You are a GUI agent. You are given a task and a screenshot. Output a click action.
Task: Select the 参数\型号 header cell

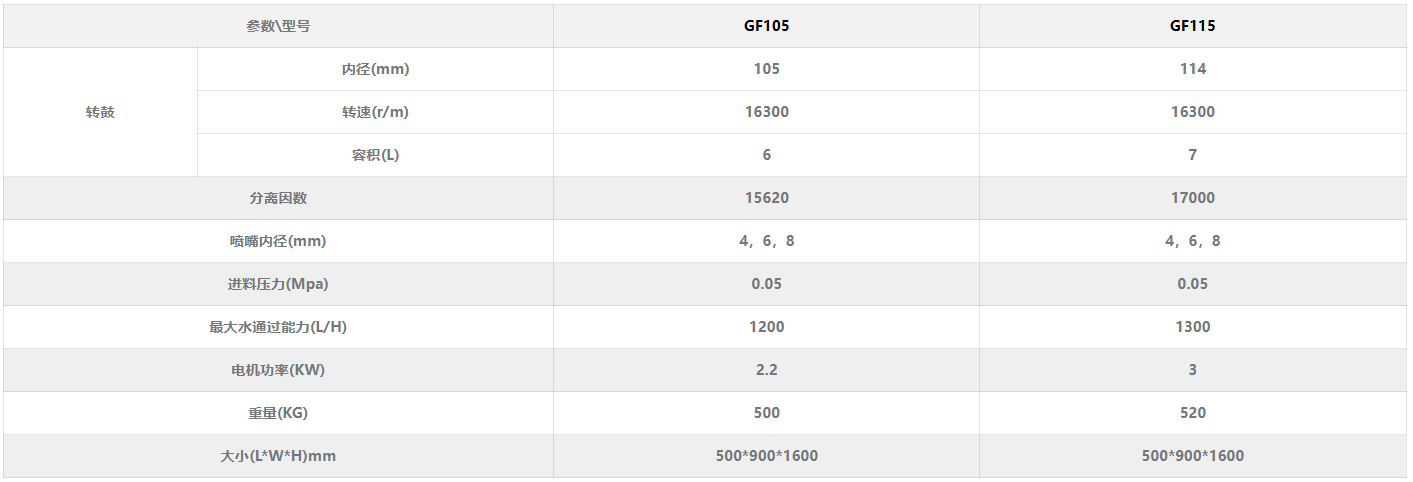click(x=278, y=26)
